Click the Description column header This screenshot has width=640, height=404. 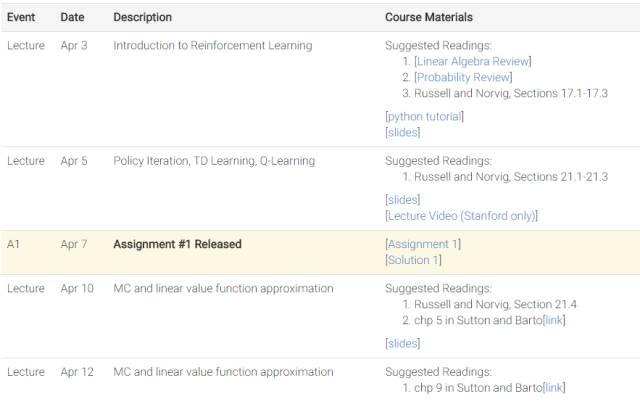click(142, 17)
